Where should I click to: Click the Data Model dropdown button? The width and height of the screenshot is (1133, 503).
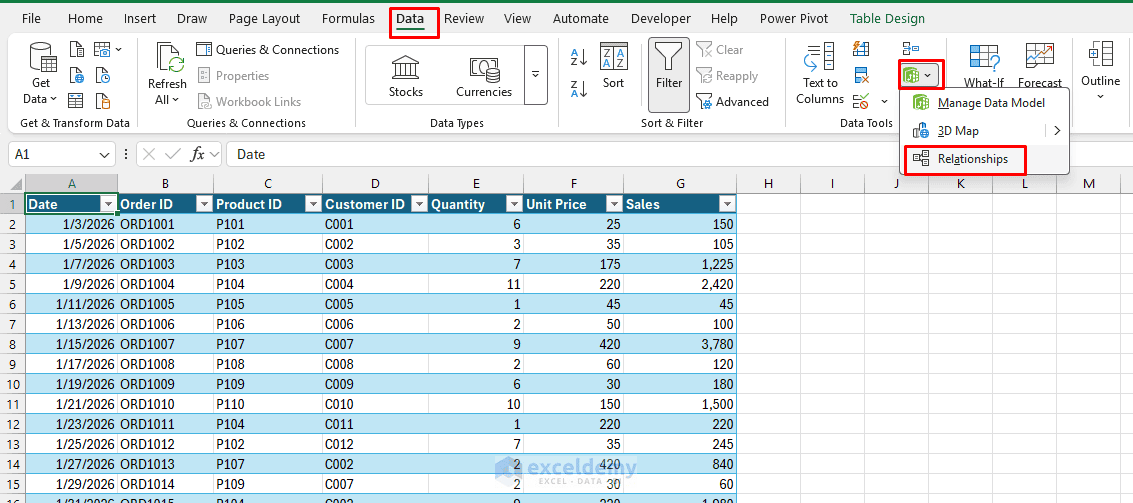918,74
